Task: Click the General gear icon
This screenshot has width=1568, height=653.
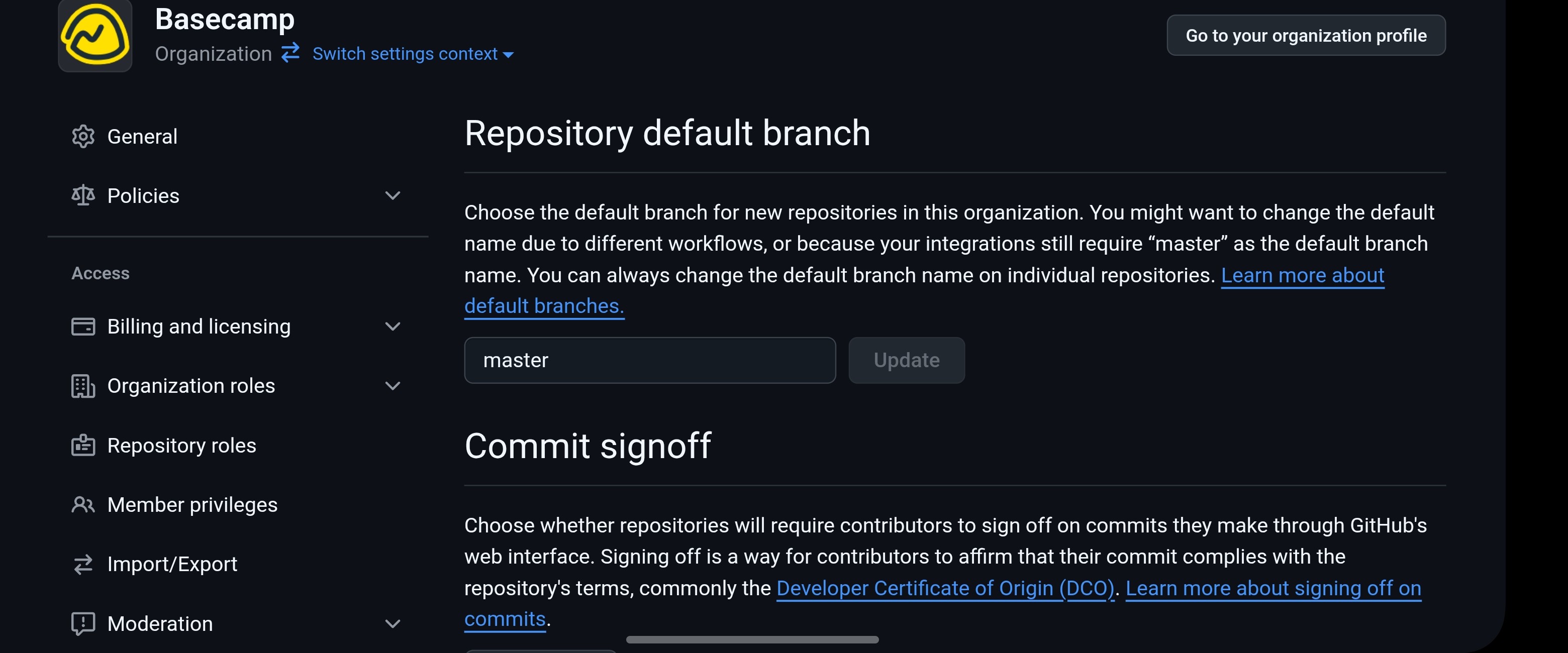Action: [83, 136]
